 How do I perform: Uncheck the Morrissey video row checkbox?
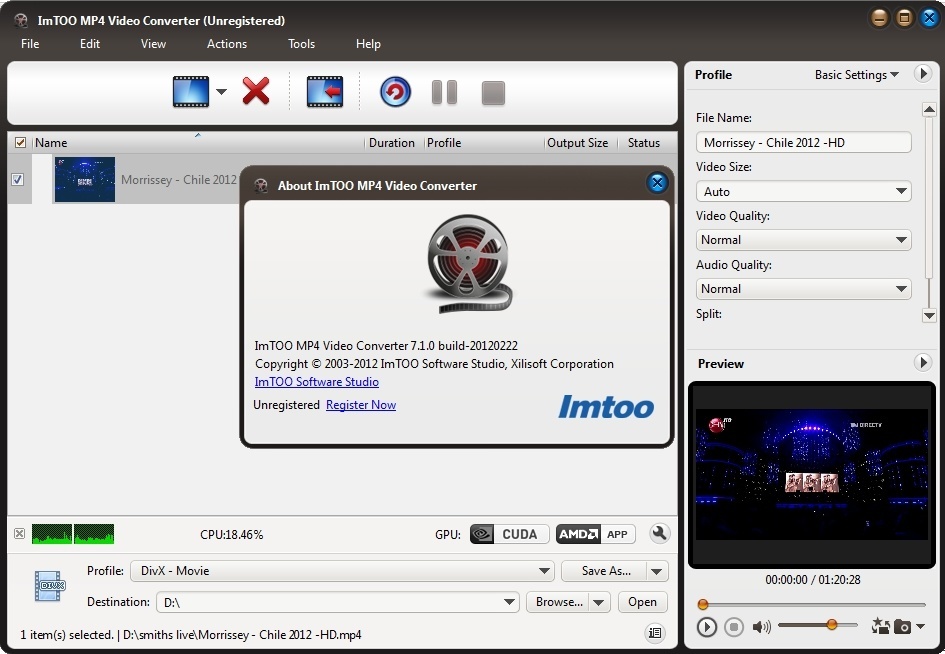click(x=17, y=180)
